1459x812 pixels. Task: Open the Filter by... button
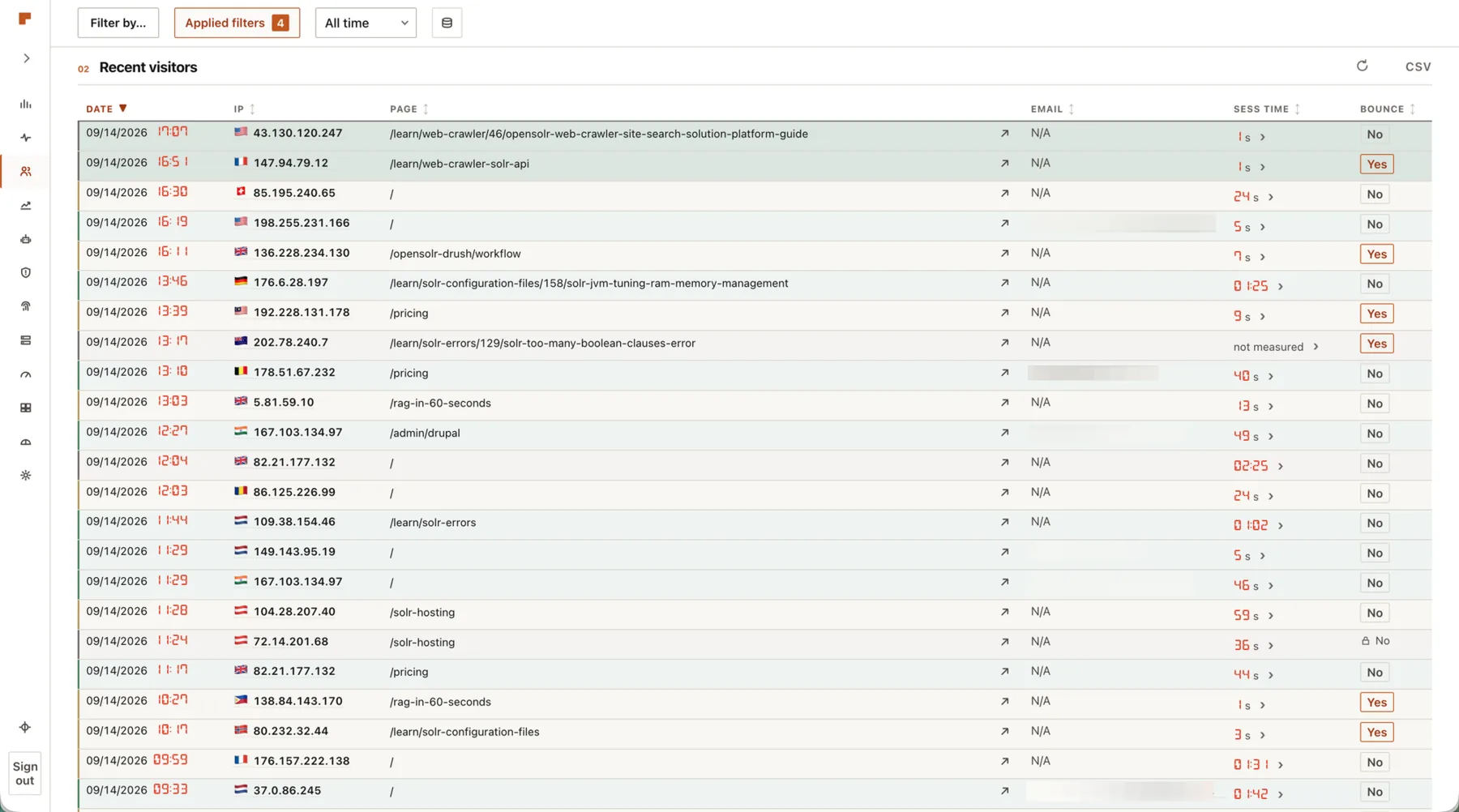(x=118, y=23)
